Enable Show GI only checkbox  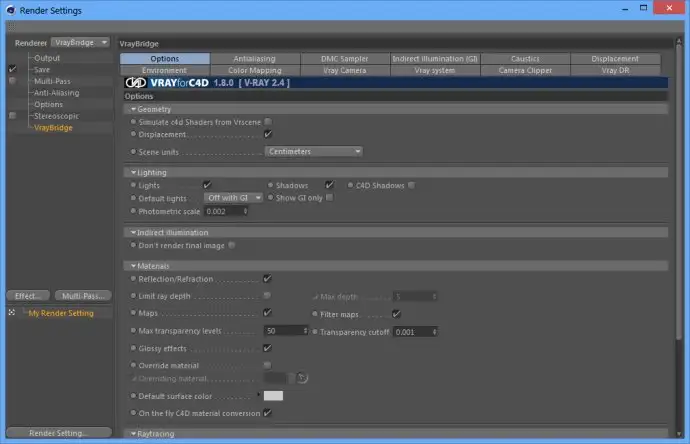(329, 198)
